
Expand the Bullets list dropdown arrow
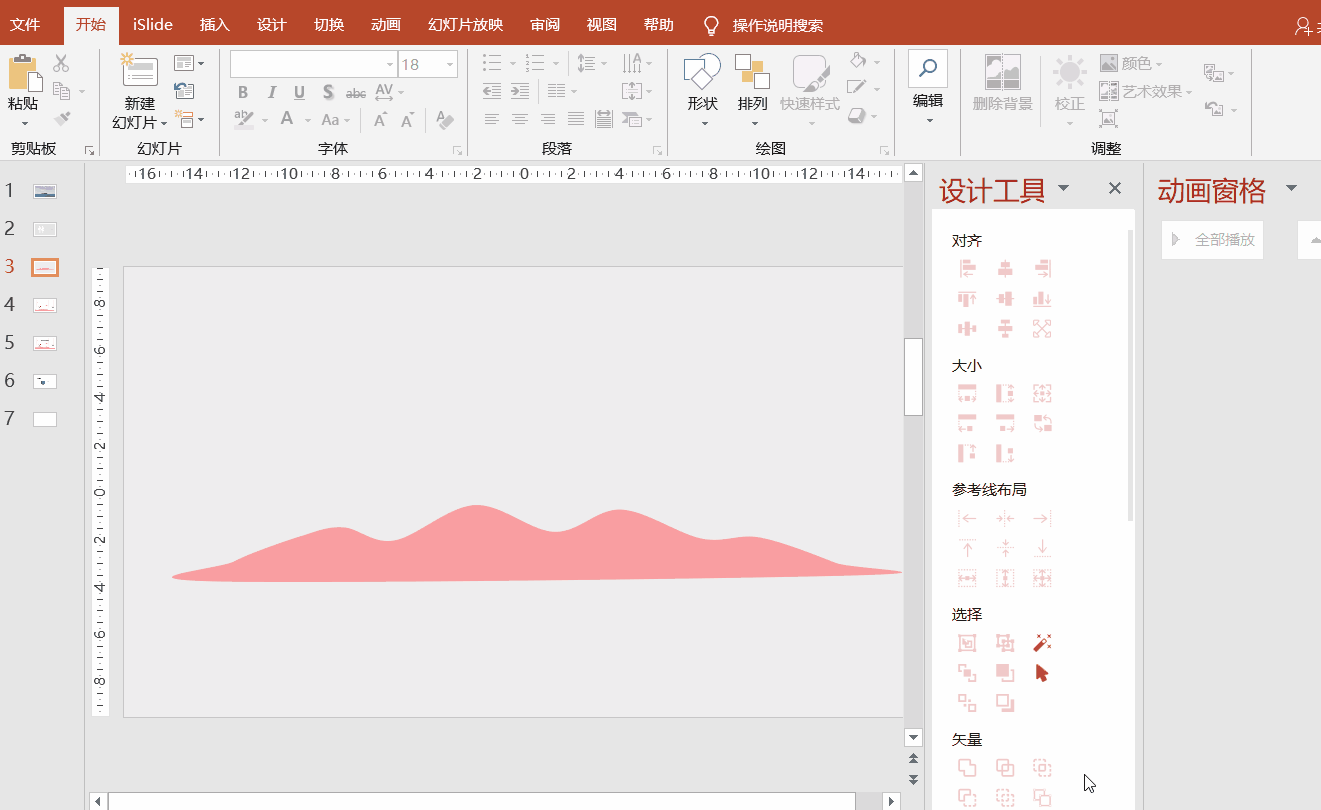(511, 64)
